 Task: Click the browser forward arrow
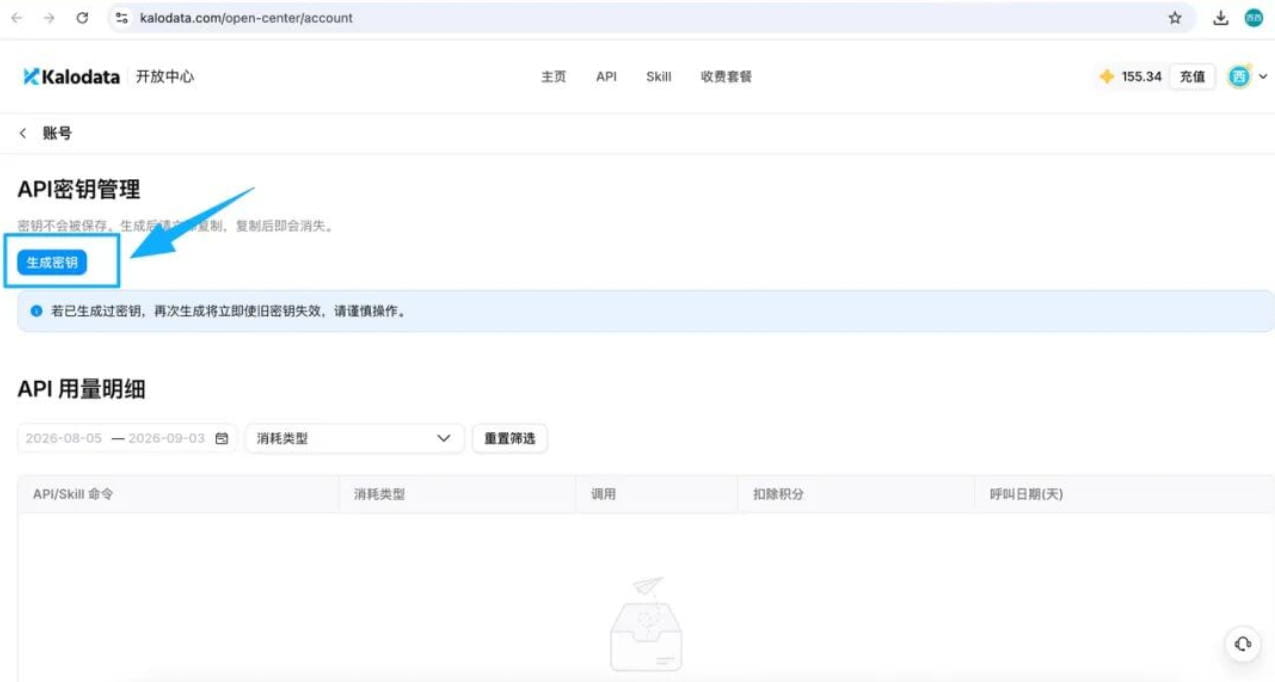tap(49, 18)
